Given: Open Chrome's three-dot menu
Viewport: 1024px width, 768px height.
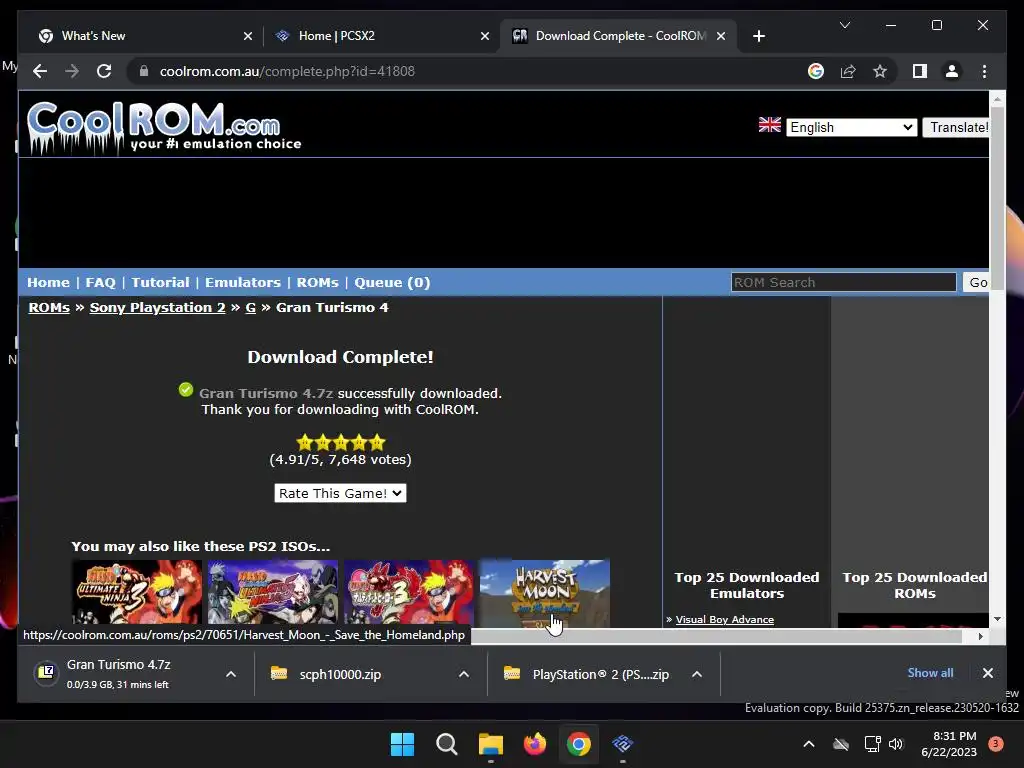Looking at the screenshot, I should (984, 71).
